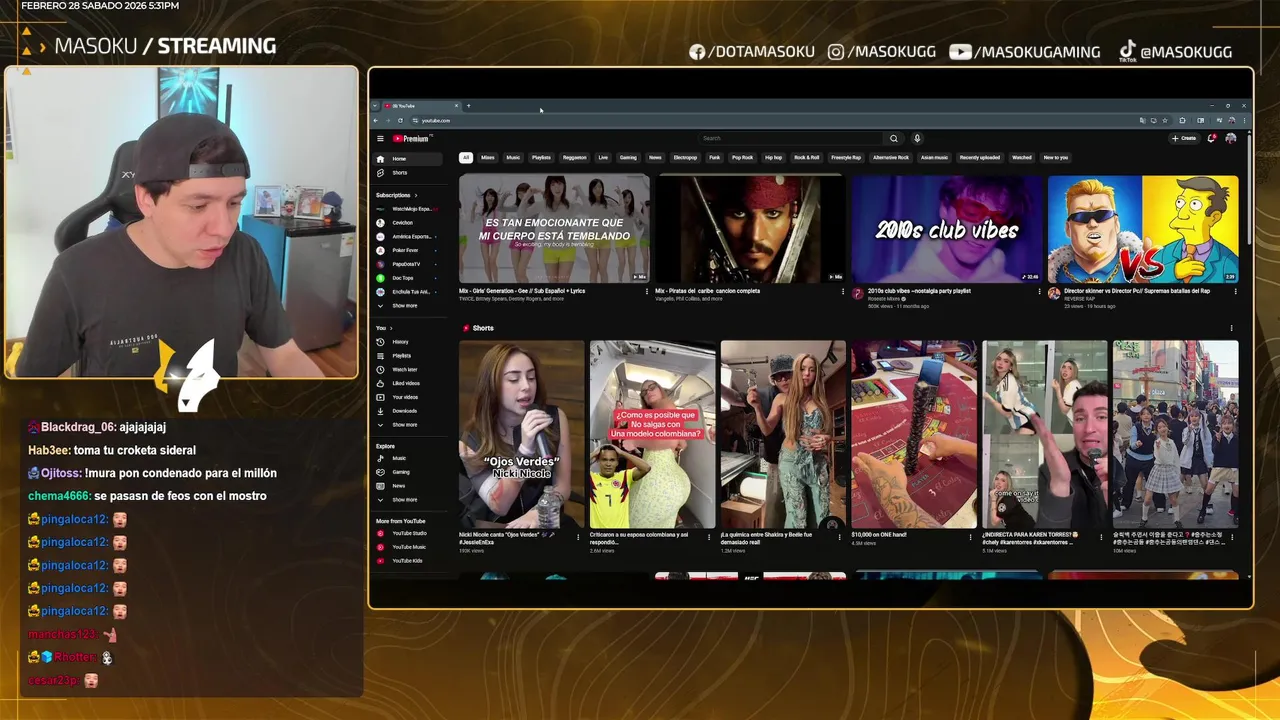This screenshot has height=720, width=1280.
Task: Open News under Explore in sidebar
Action: (408, 486)
